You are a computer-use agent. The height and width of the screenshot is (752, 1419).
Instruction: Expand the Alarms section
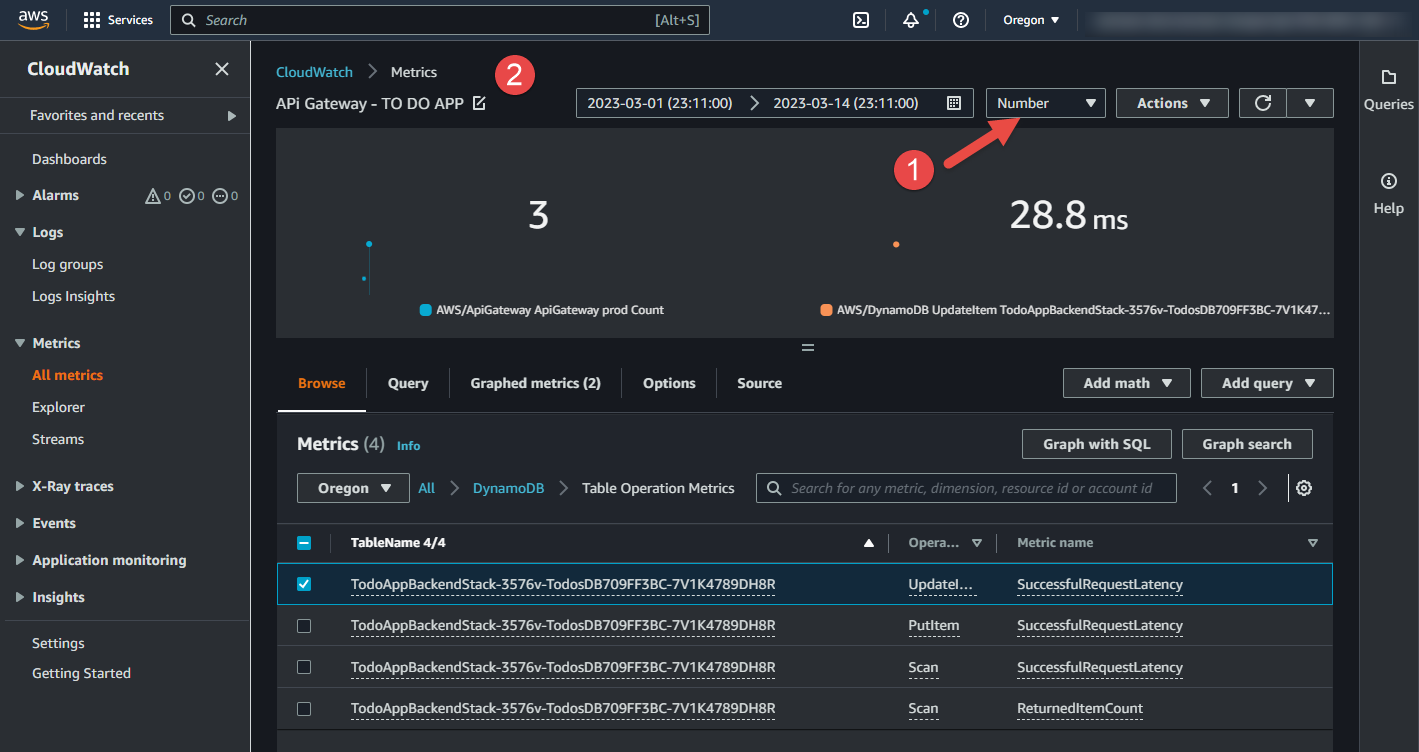tap(20, 195)
